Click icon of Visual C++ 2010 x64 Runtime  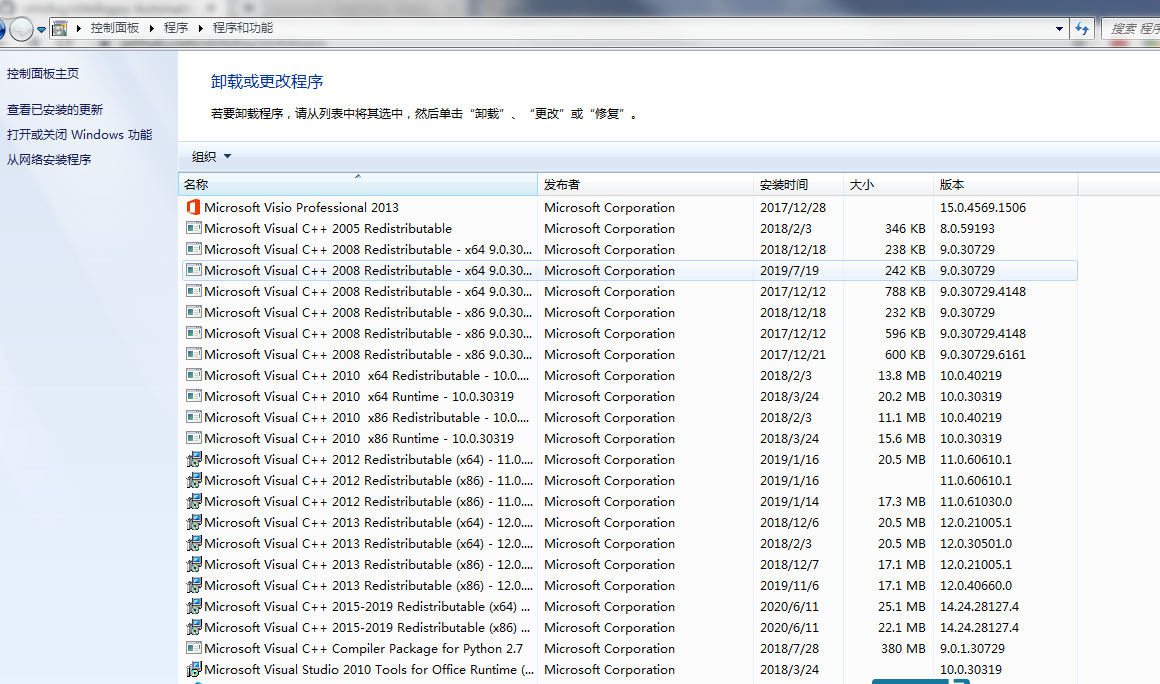click(x=194, y=396)
